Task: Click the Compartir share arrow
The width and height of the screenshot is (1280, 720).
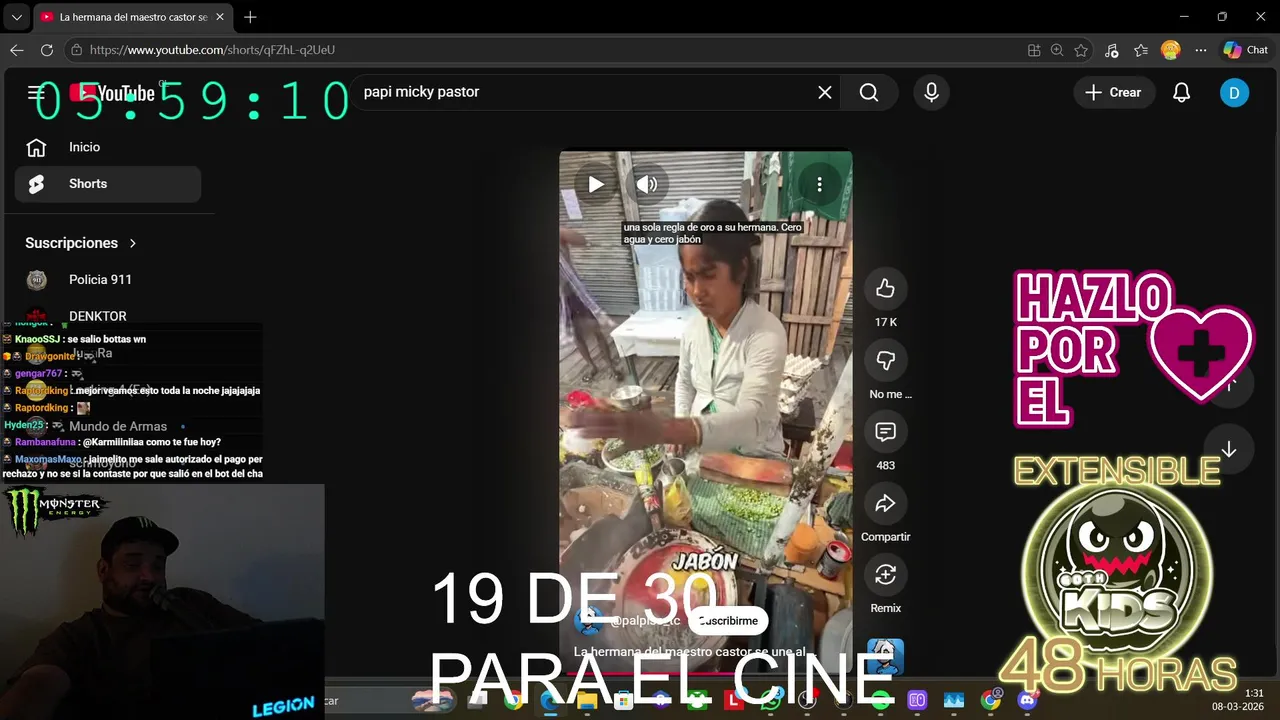Action: click(x=885, y=504)
